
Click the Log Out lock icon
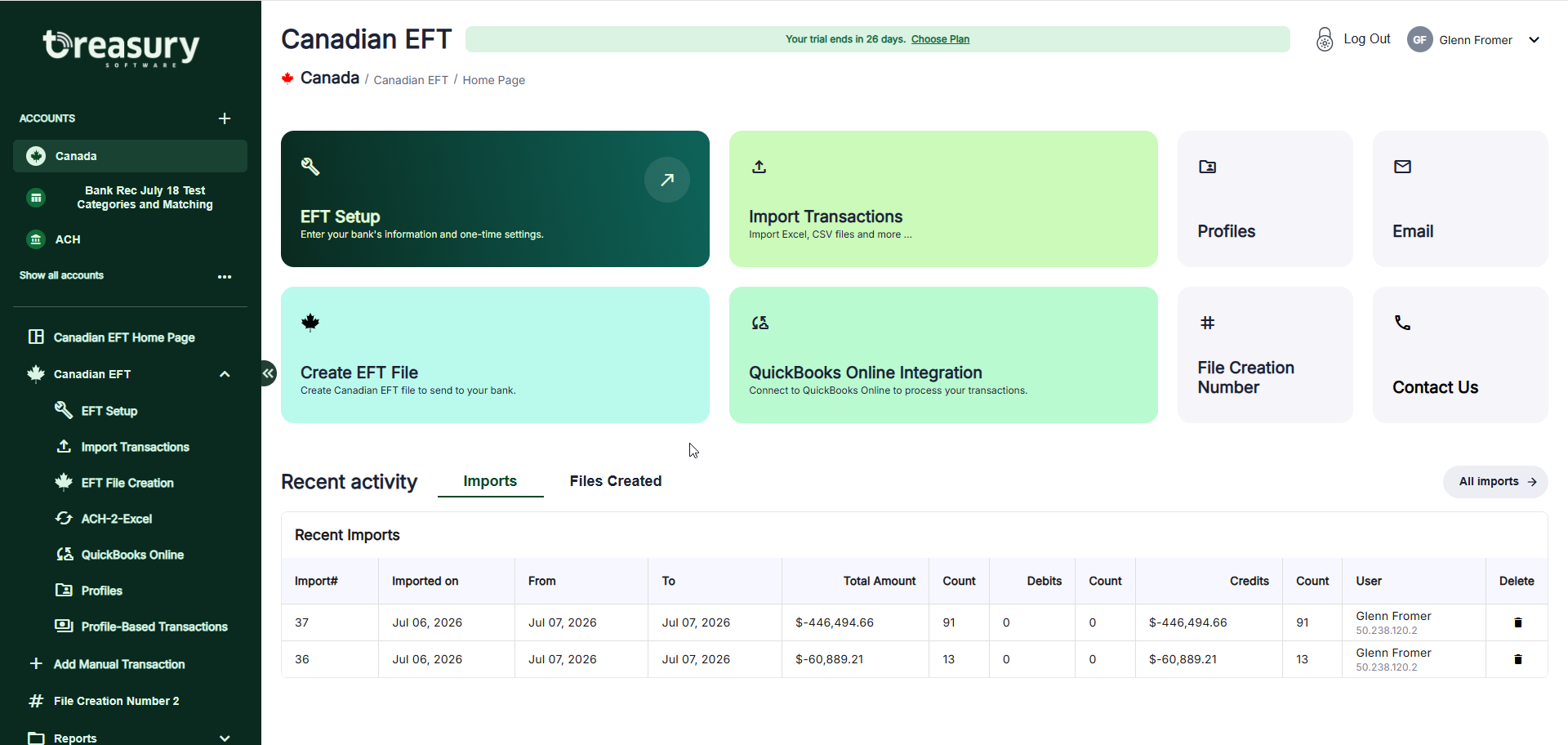point(1324,39)
